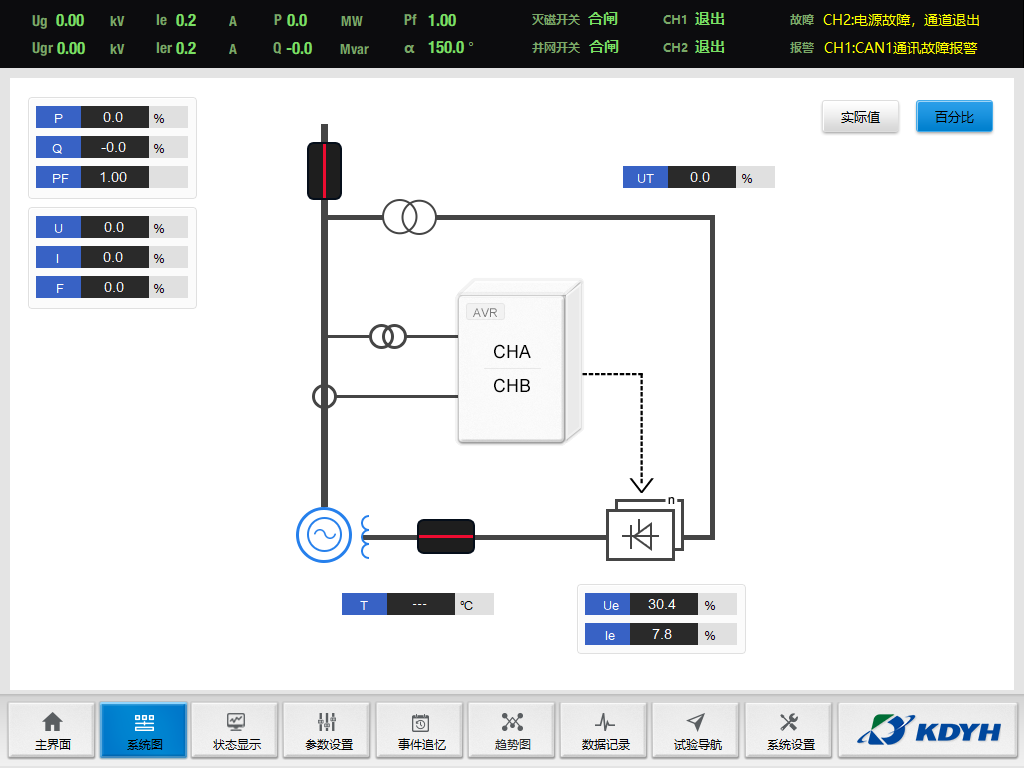Go to the 参数设置 parameter settings tab
Viewport: 1024px width, 768px height.
329,730
